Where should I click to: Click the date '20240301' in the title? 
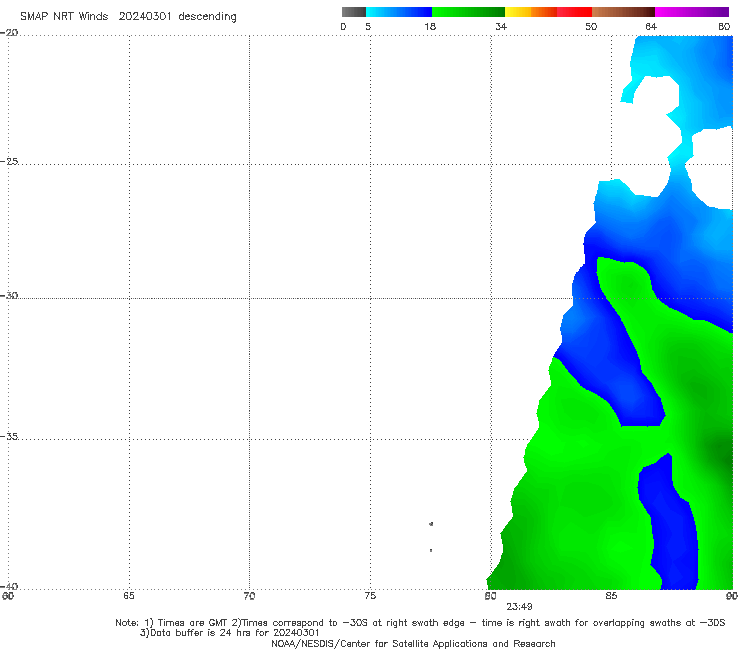tap(144, 16)
